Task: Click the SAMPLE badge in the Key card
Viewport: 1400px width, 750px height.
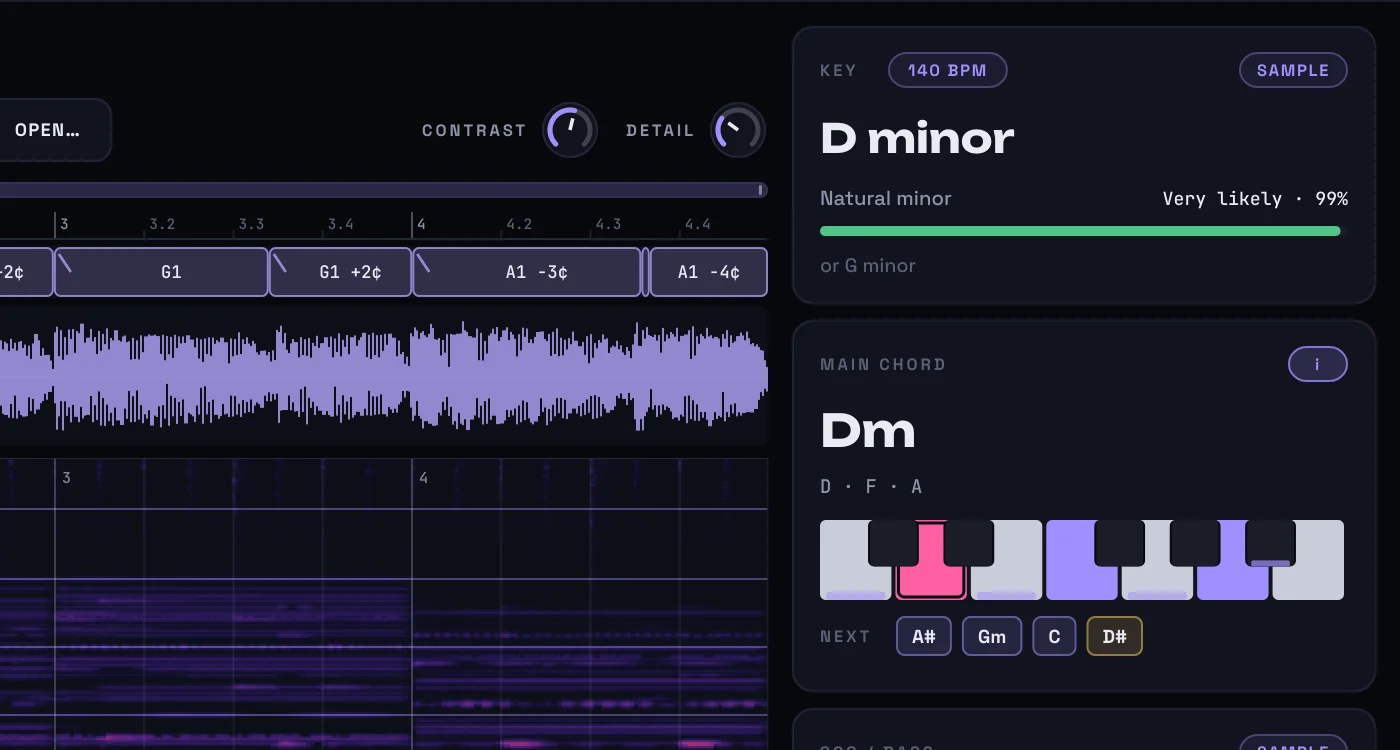Action: pyautogui.click(x=1293, y=70)
